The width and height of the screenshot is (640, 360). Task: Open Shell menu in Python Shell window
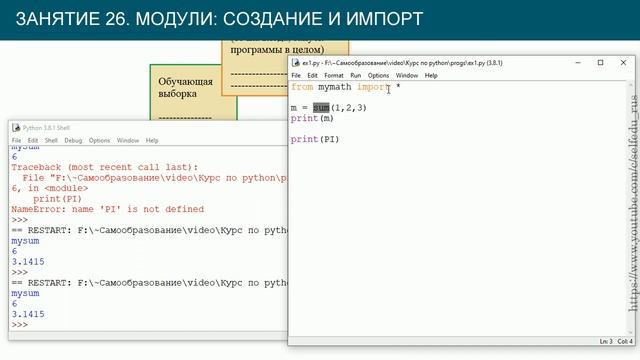[51, 140]
